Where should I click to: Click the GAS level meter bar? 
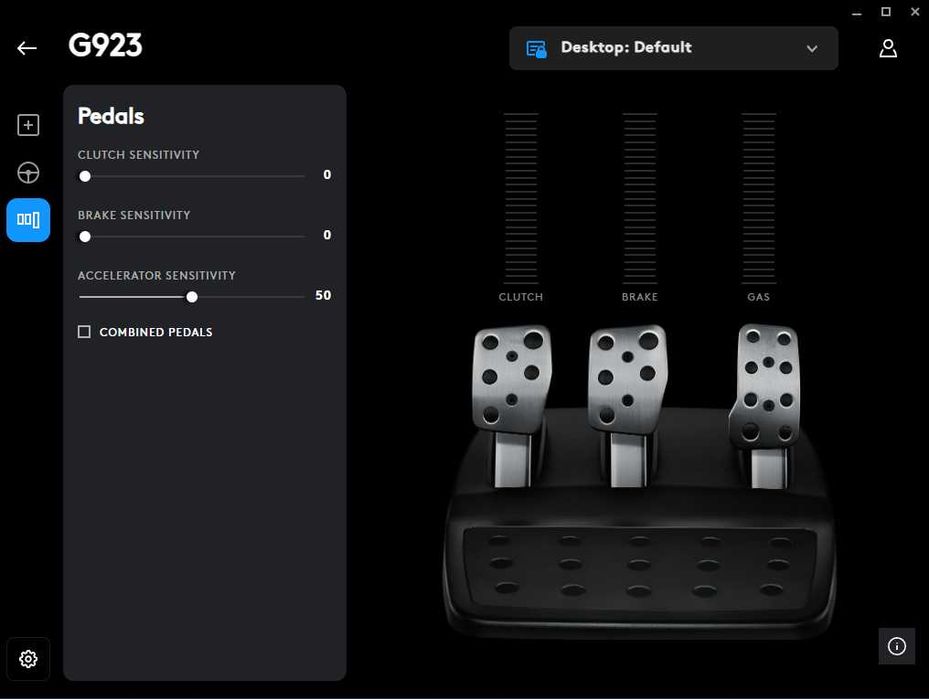(x=758, y=198)
